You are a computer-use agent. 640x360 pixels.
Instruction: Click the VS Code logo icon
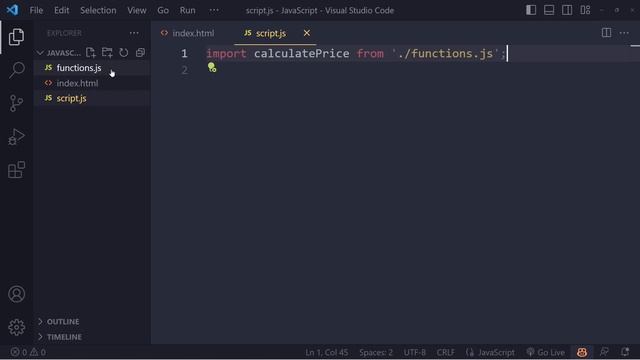point(12,10)
